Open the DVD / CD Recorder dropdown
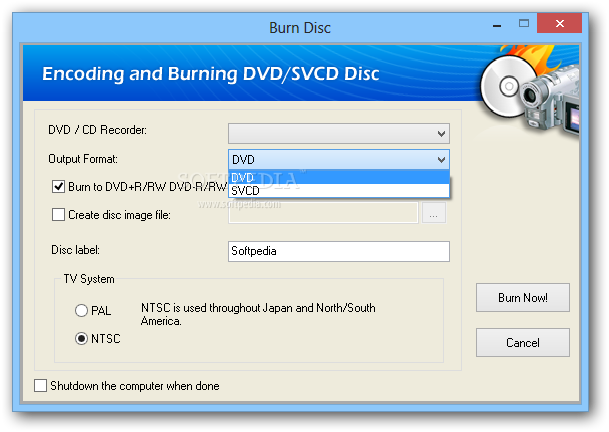 click(x=339, y=133)
